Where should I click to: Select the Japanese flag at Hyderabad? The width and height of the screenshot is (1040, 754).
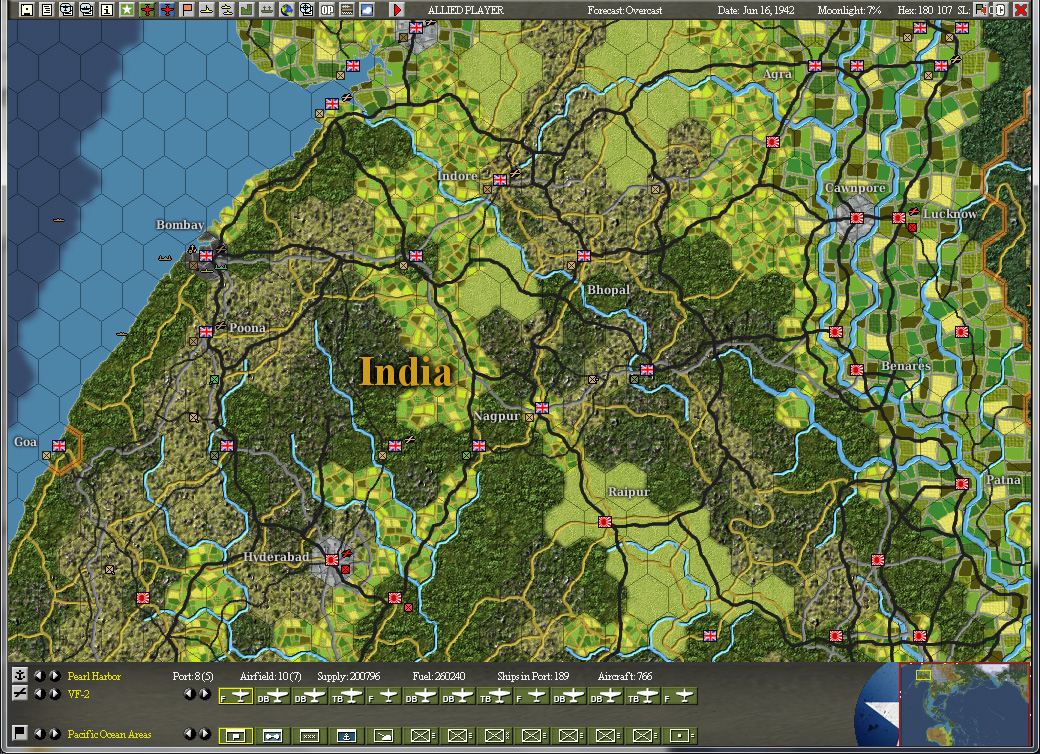click(332, 560)
